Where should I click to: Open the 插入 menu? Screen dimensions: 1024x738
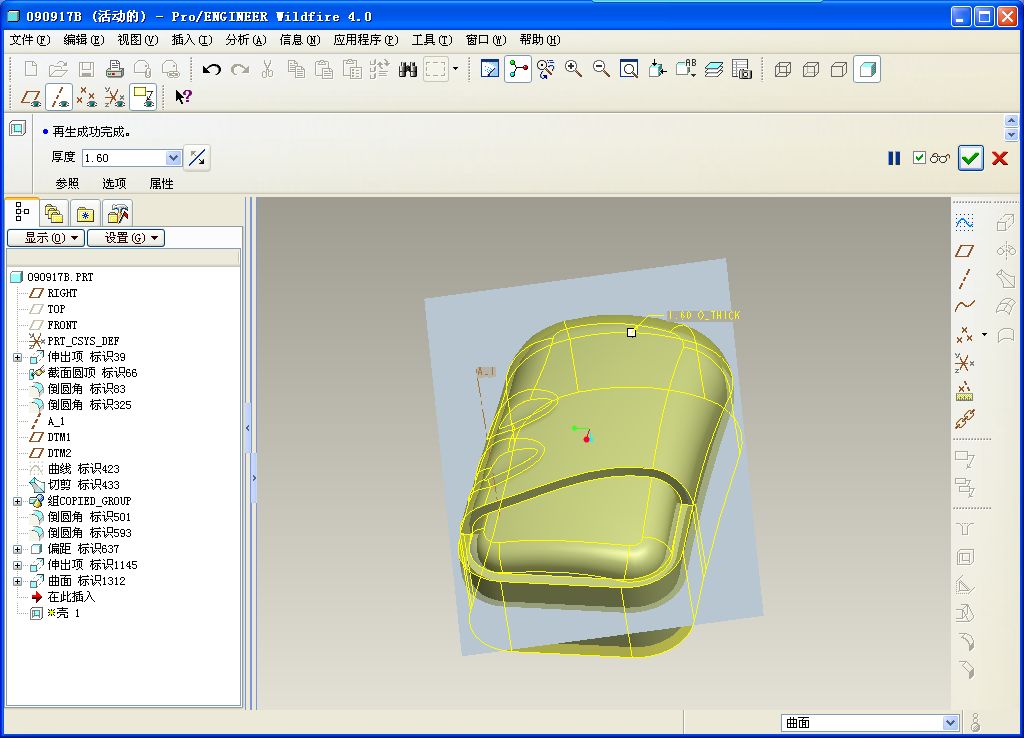click(x=192, y=40)
